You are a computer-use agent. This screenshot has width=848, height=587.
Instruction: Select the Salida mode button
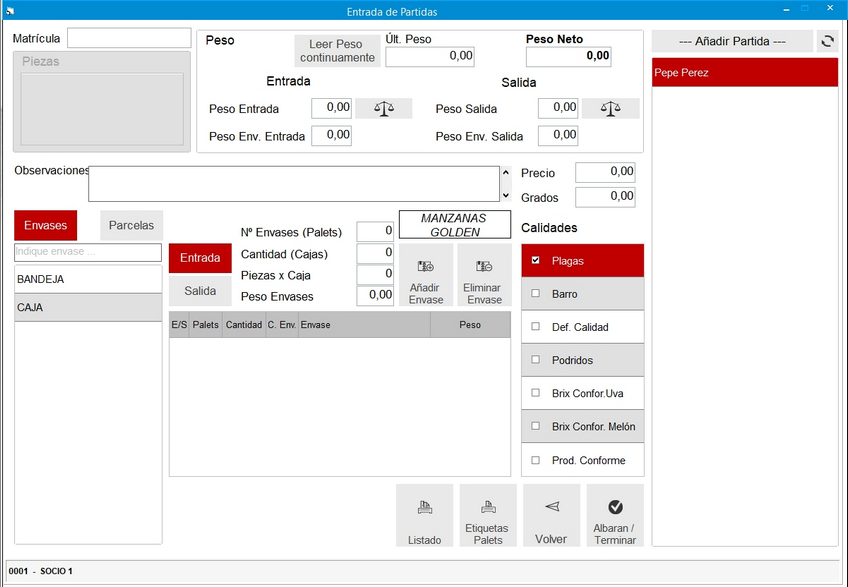200,291
